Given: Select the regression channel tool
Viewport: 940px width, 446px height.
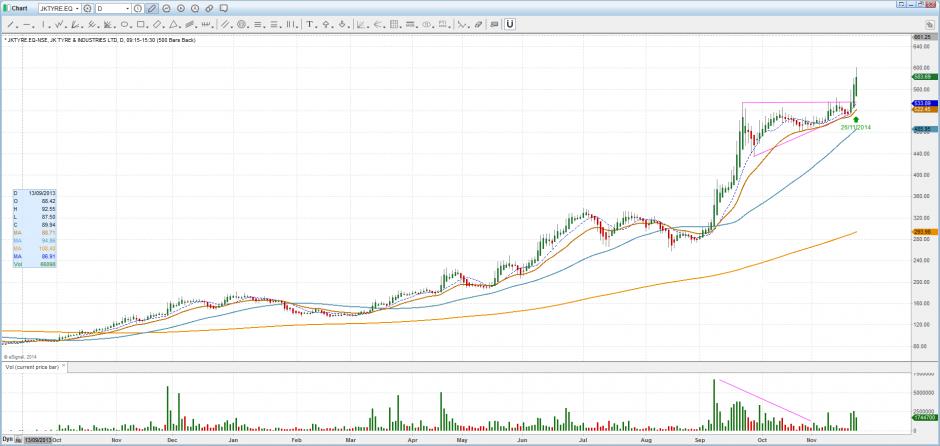Looking at the screenshot, I should (x=75, y=24).
